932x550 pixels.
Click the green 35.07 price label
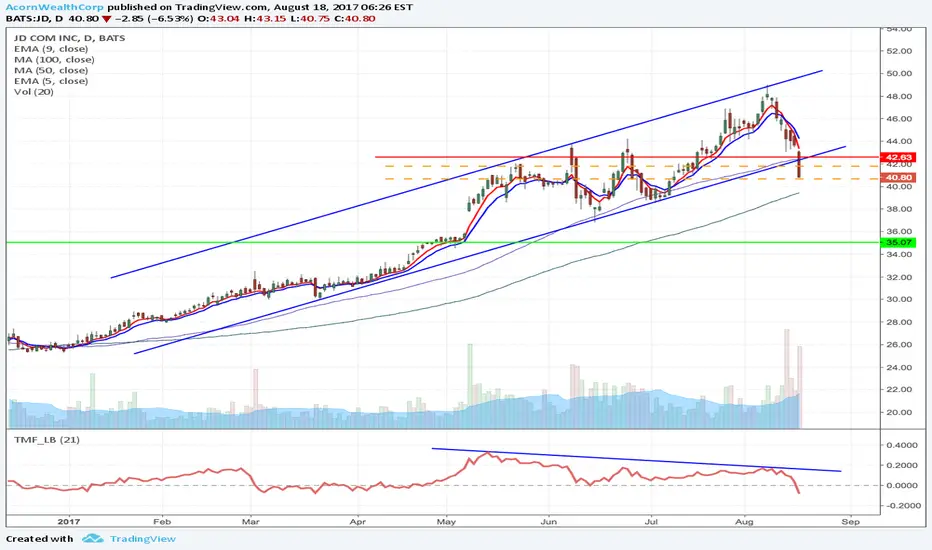pos(899,243)
